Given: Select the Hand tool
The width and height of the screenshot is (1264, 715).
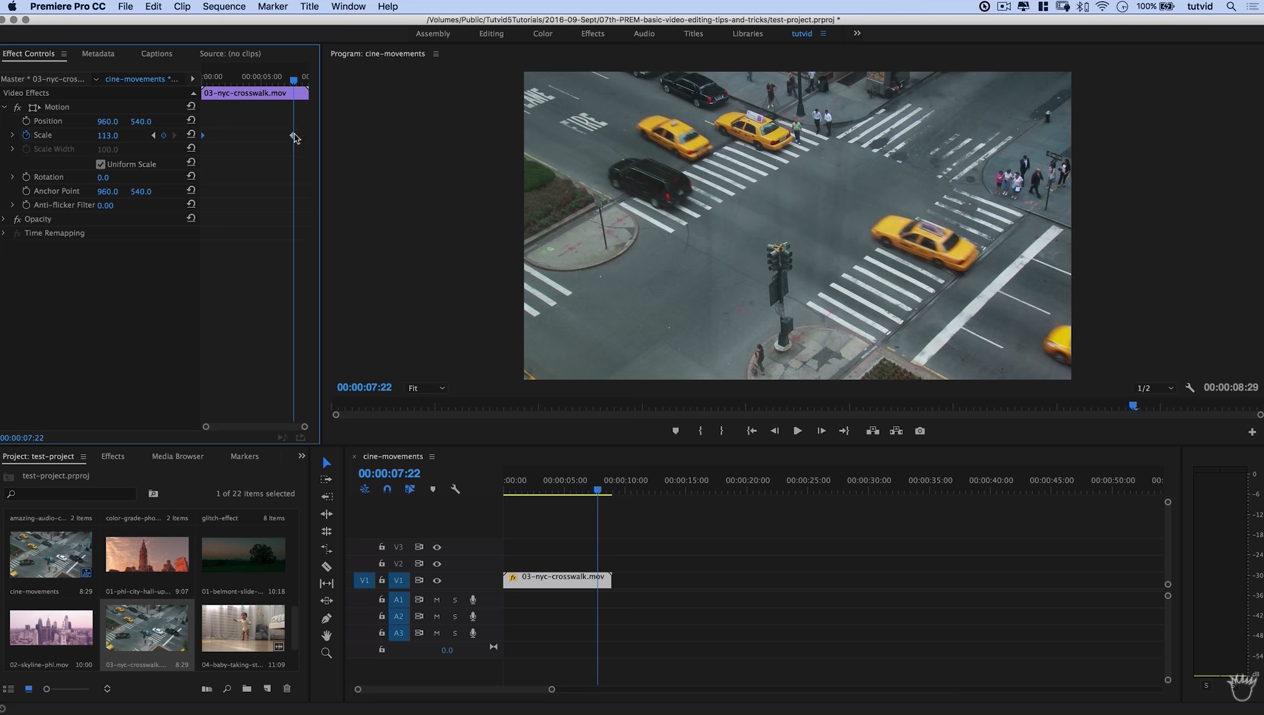Looking at the screenshot, I should click(x=326, y=635).
